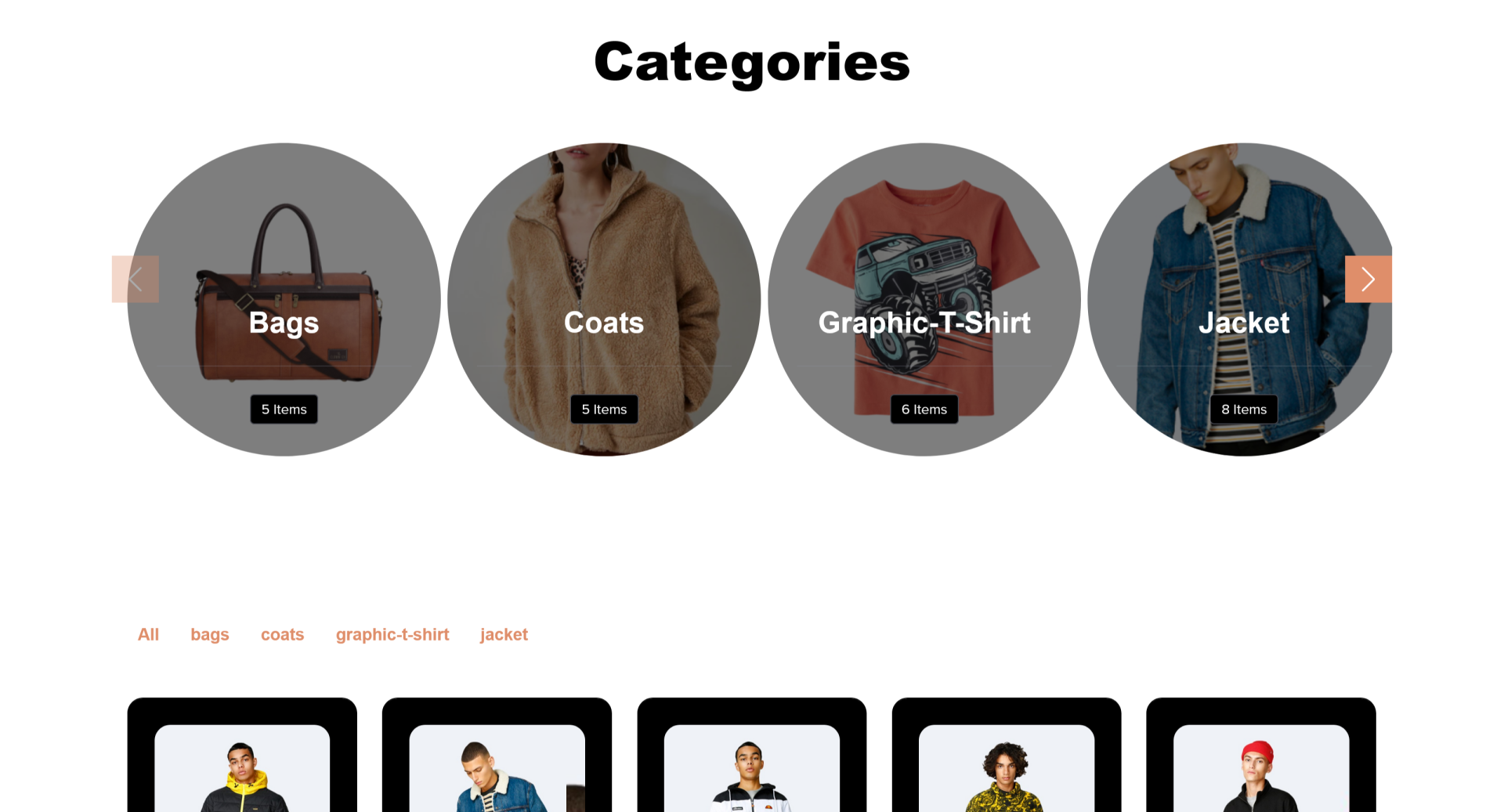Screen dimensions: 1504x812
Task: Open the Graphic-T-Shirt category circle
Action: (924, 299)
